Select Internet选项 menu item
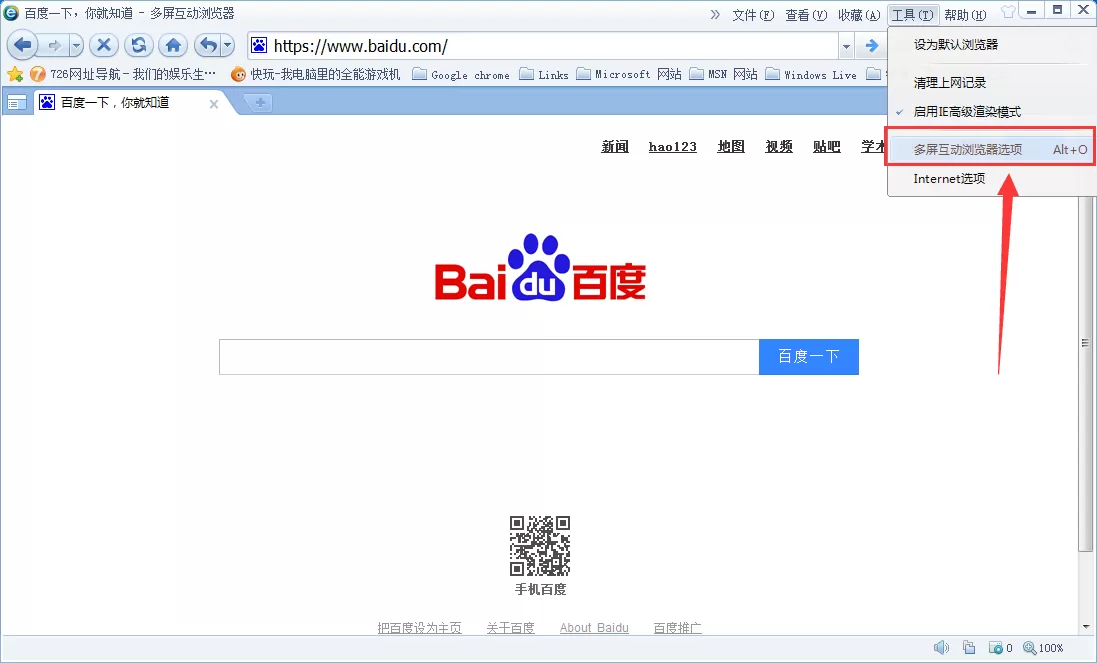 (991, 179)
